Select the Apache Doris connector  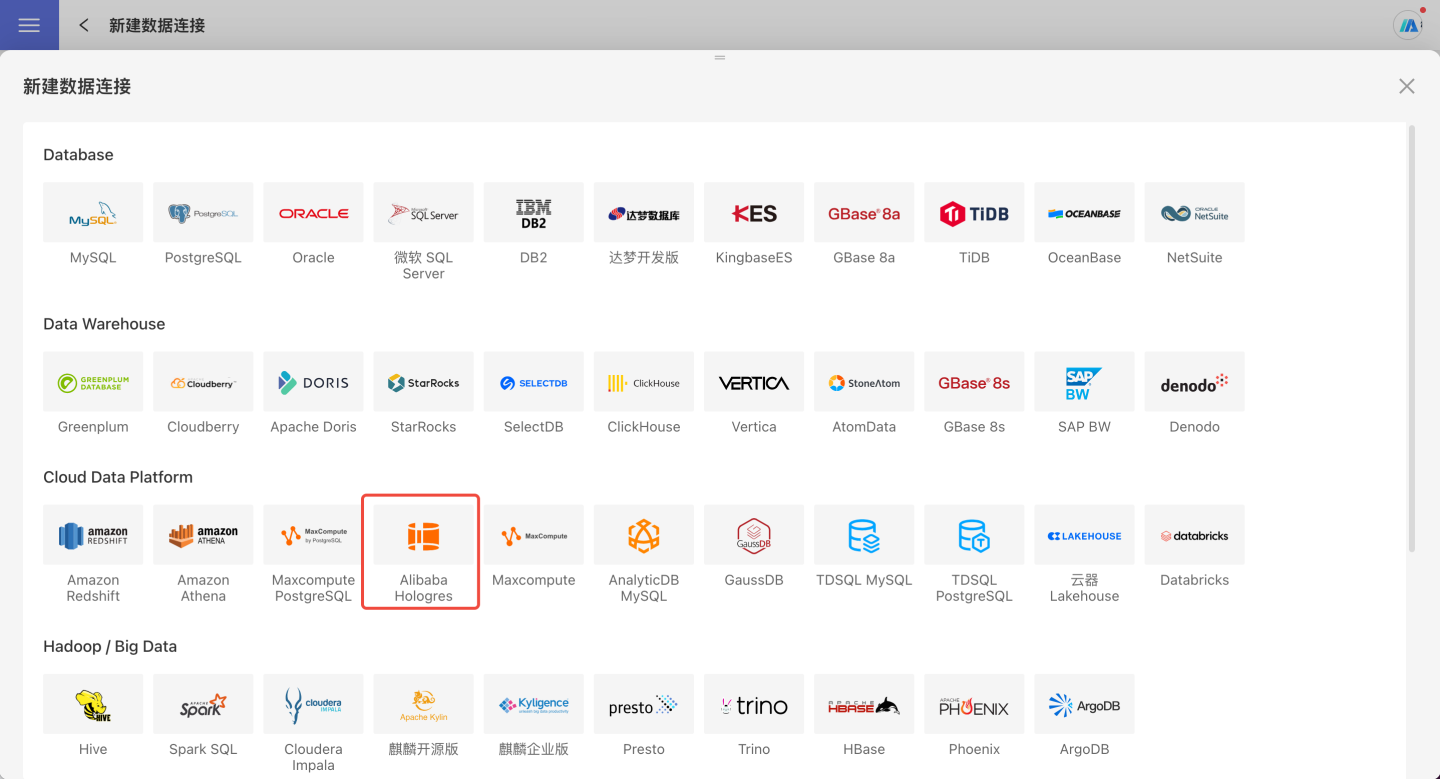313,383
